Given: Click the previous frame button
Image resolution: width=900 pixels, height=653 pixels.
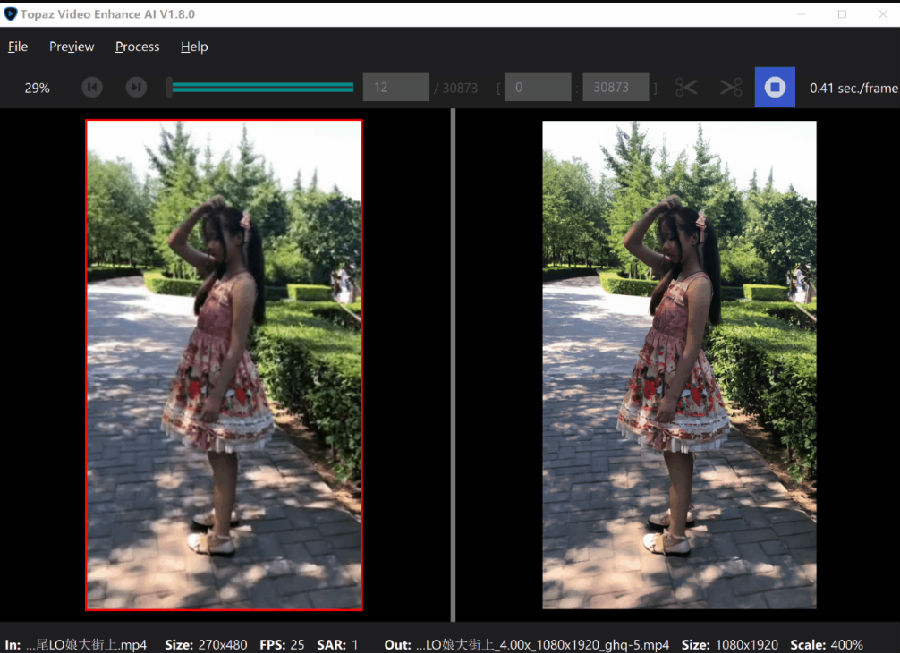Looking at the screenshot, I should (x=92, y=87).
